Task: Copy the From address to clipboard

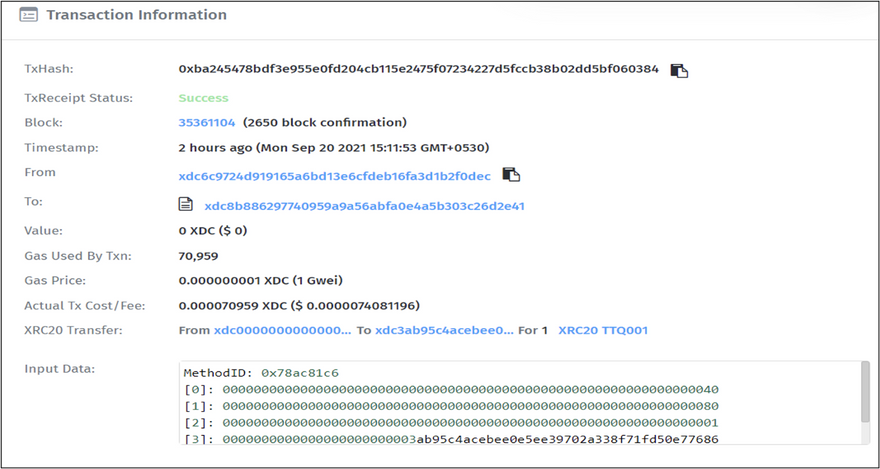Action: point(511,175)
